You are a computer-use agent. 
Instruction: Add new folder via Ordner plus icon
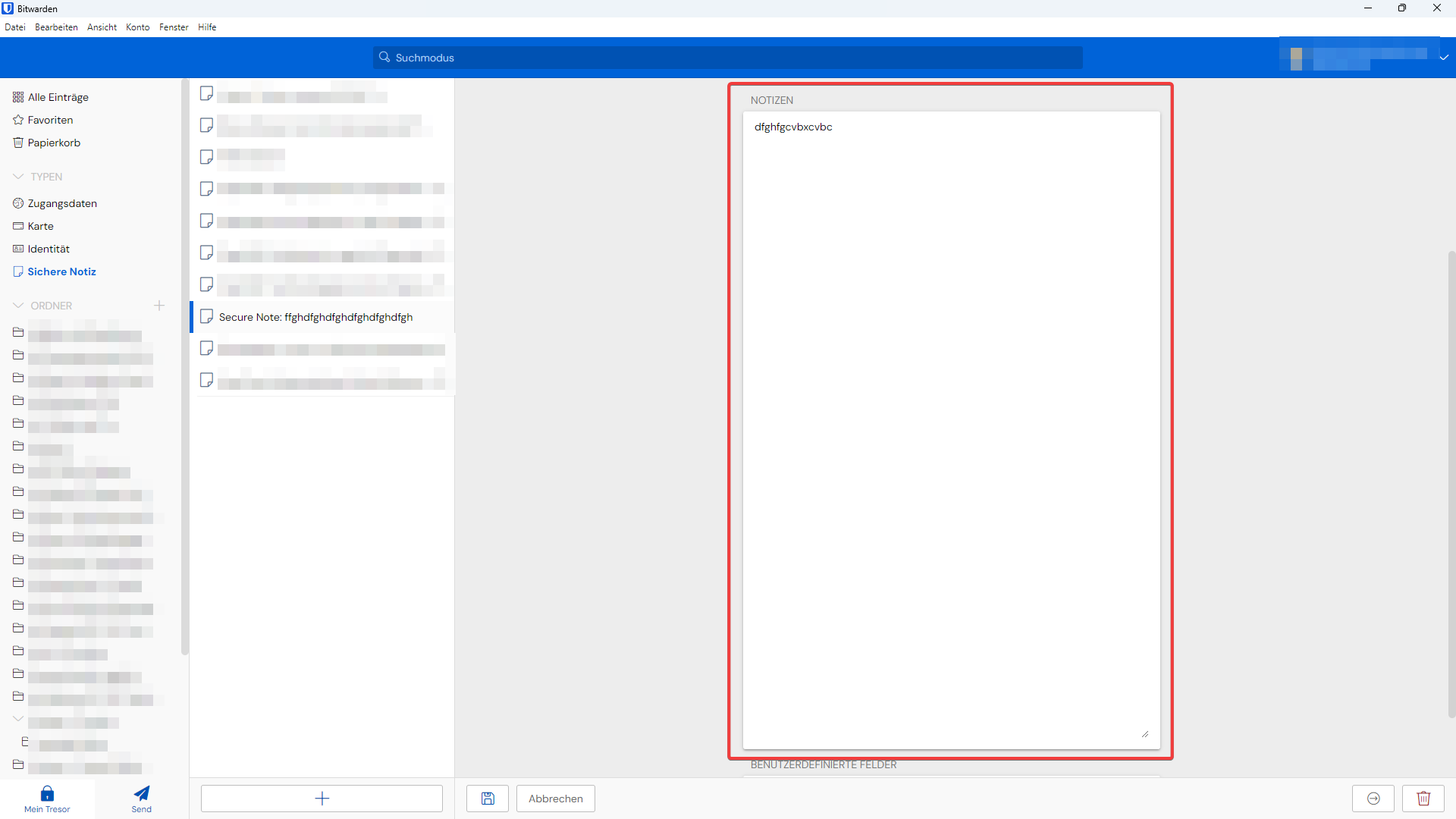coord(159,306)
